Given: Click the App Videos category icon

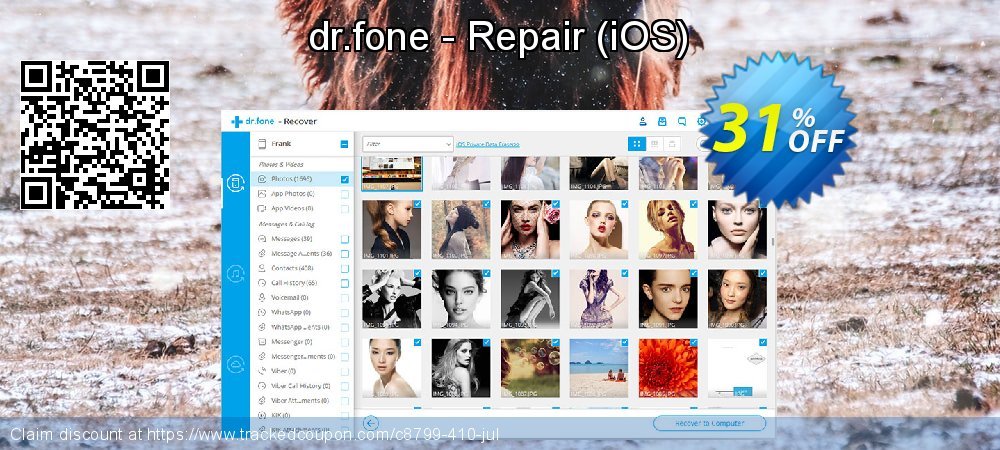Looking at the screenshot, I should [x=261, y=208].
